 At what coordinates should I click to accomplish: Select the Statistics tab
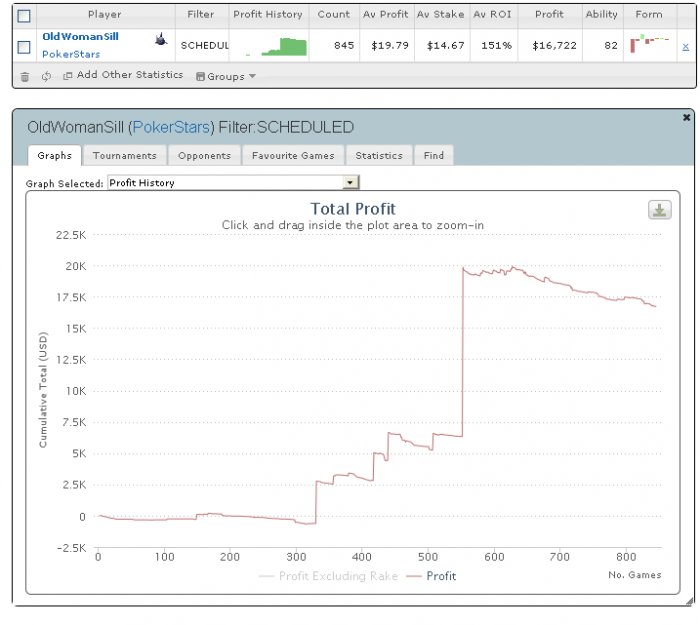(379, 155)
